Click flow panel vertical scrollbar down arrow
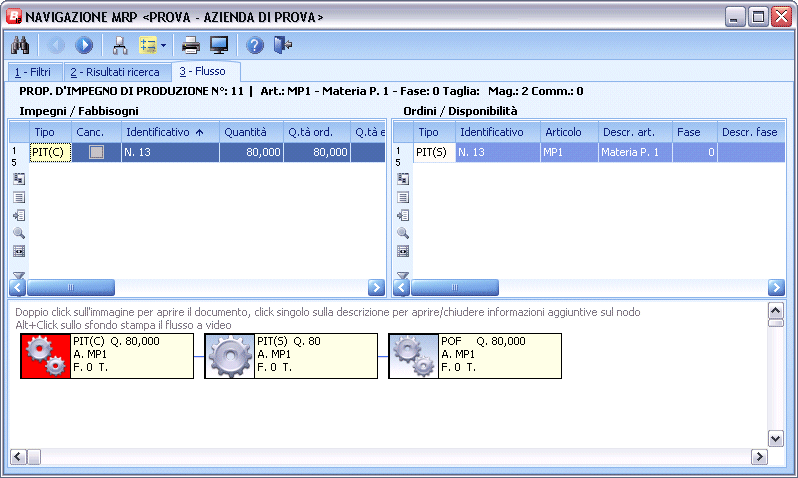This screenshot has width=798, height=478. (x=776, y=439)
